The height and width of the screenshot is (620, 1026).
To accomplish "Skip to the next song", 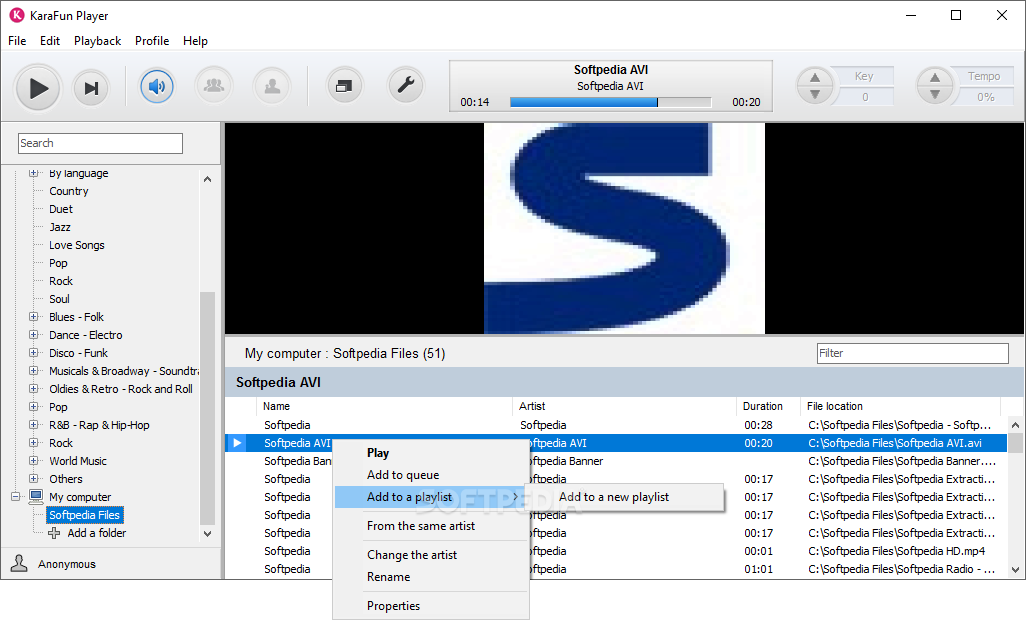I will [x=91, y=88].
